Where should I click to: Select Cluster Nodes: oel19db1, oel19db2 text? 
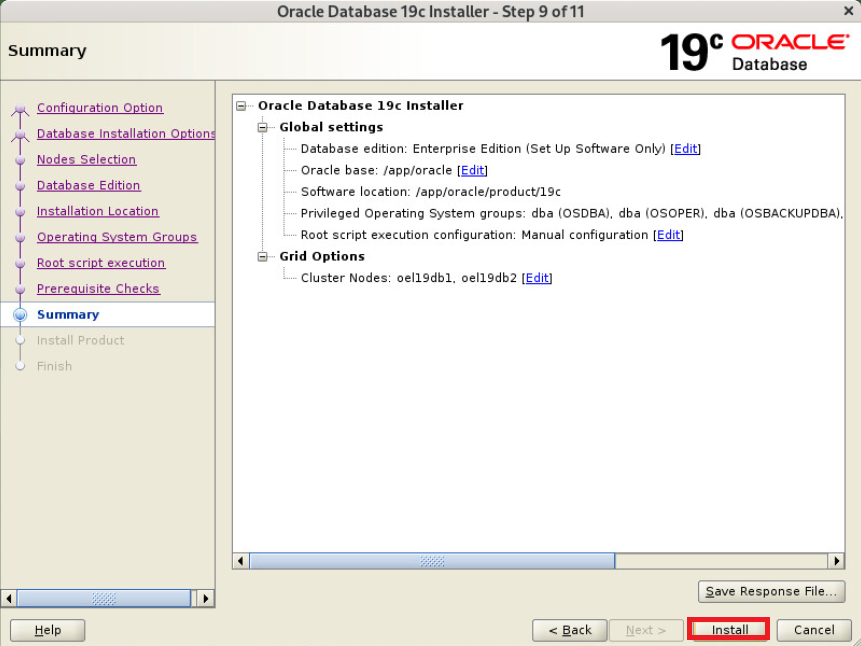click(x=409, y=278)
